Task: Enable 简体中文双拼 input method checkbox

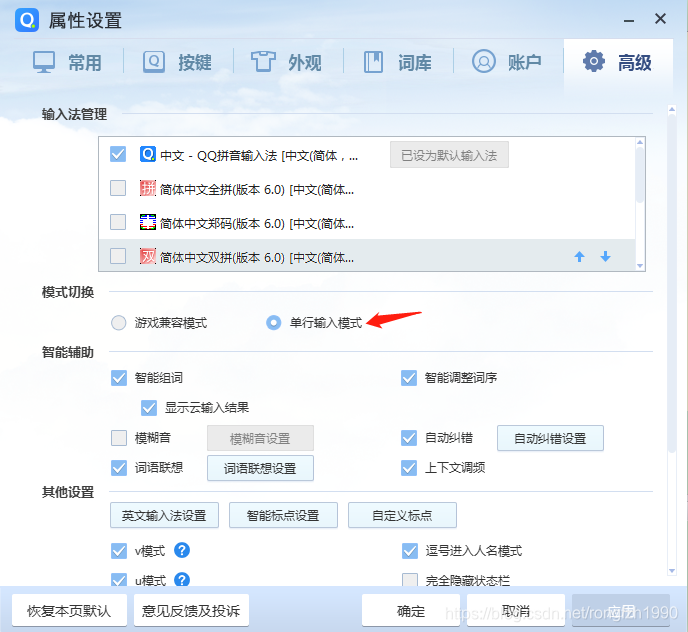Action: (118, 256)
